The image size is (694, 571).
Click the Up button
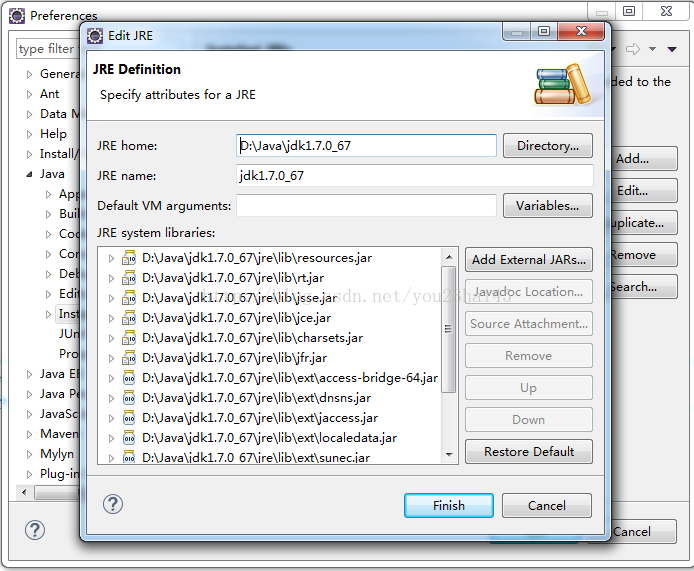coord(528,388)
